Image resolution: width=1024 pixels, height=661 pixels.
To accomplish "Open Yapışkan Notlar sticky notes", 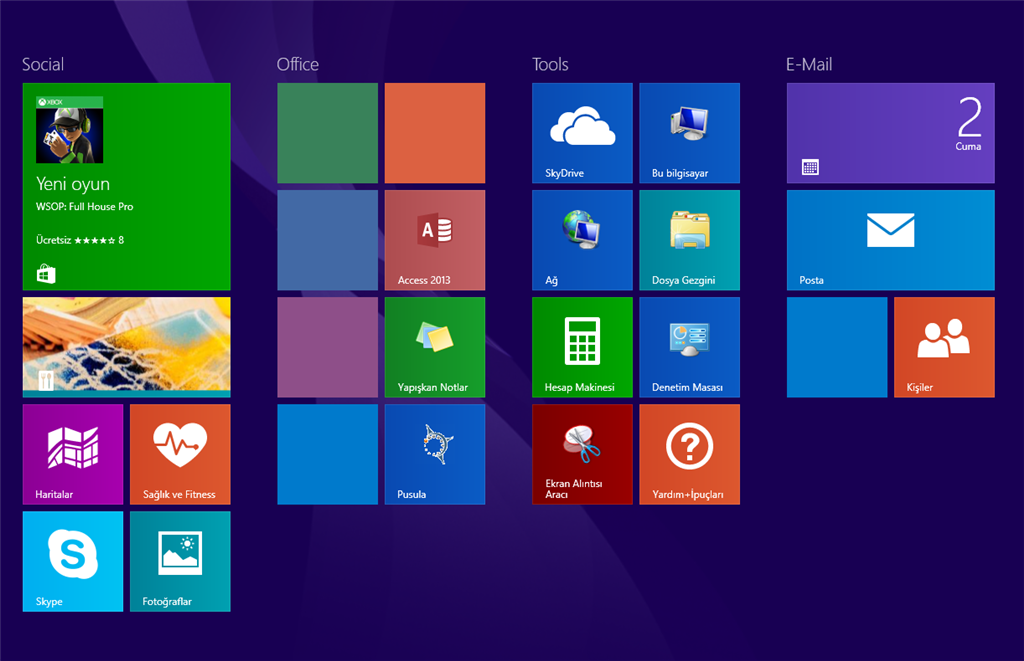I will click(434, 347).
